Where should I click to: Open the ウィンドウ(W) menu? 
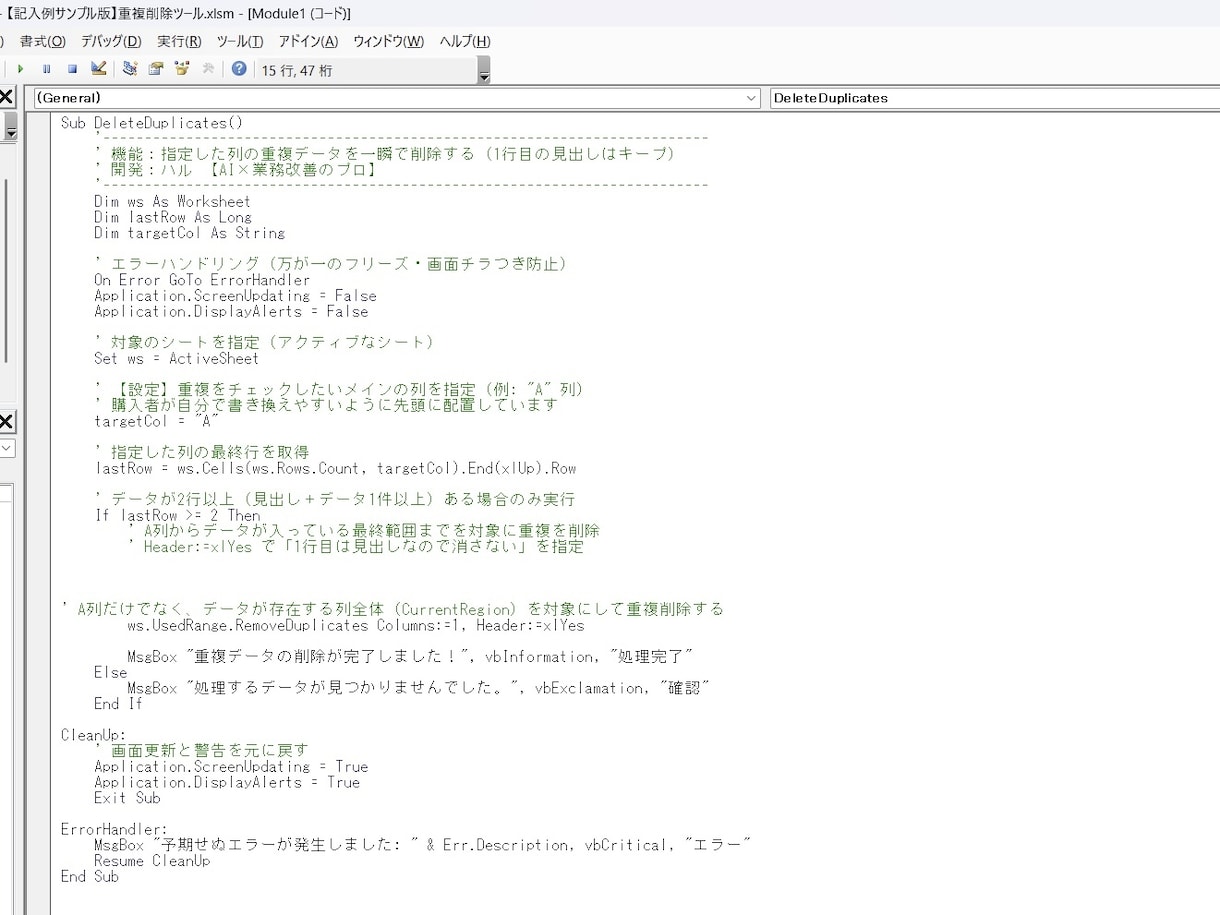point(388,41)
